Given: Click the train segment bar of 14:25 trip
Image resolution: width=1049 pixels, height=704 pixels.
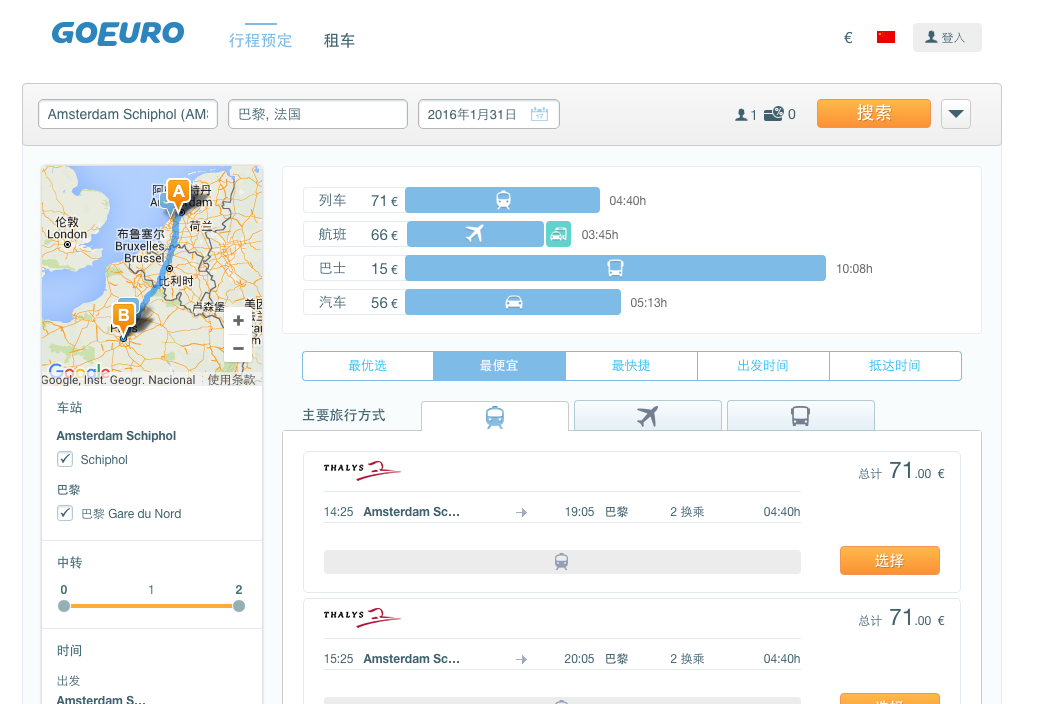Looking at the screenshot, I should coord(562,562).
